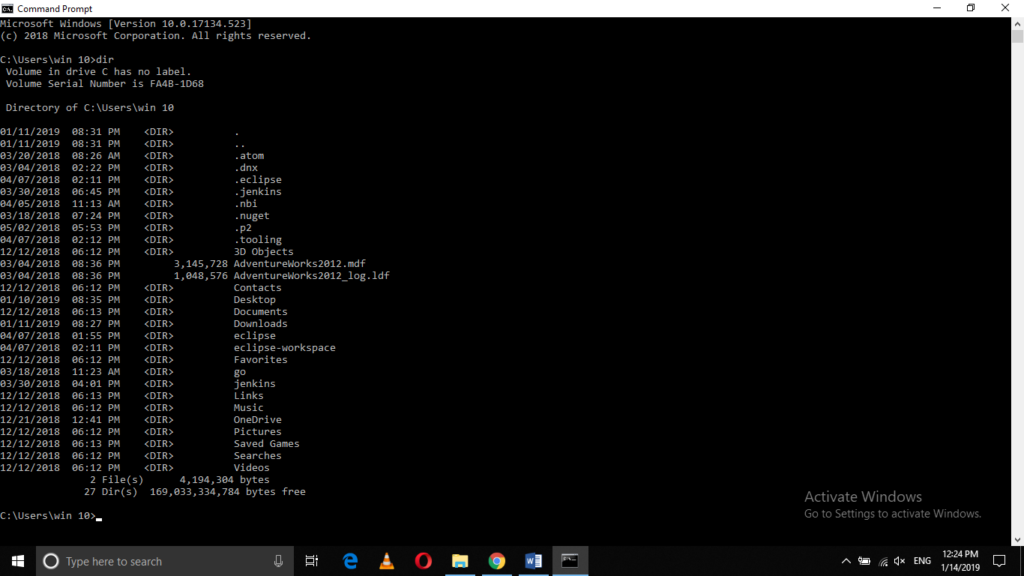The image size is (1024, 576).
Task: Click the battery icon in the system tray
Action: coord(862,561)
